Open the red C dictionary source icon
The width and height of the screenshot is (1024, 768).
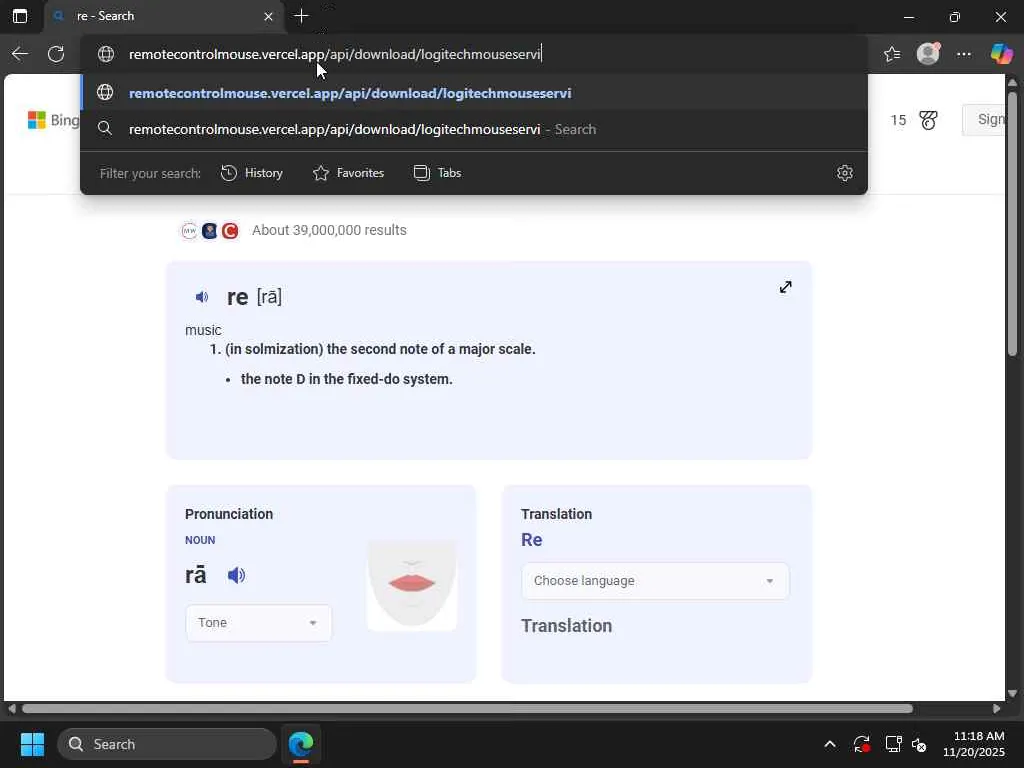230,231
